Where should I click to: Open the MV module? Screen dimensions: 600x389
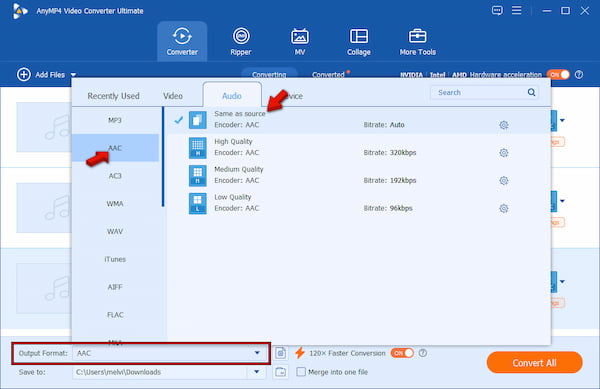(300, 41)
